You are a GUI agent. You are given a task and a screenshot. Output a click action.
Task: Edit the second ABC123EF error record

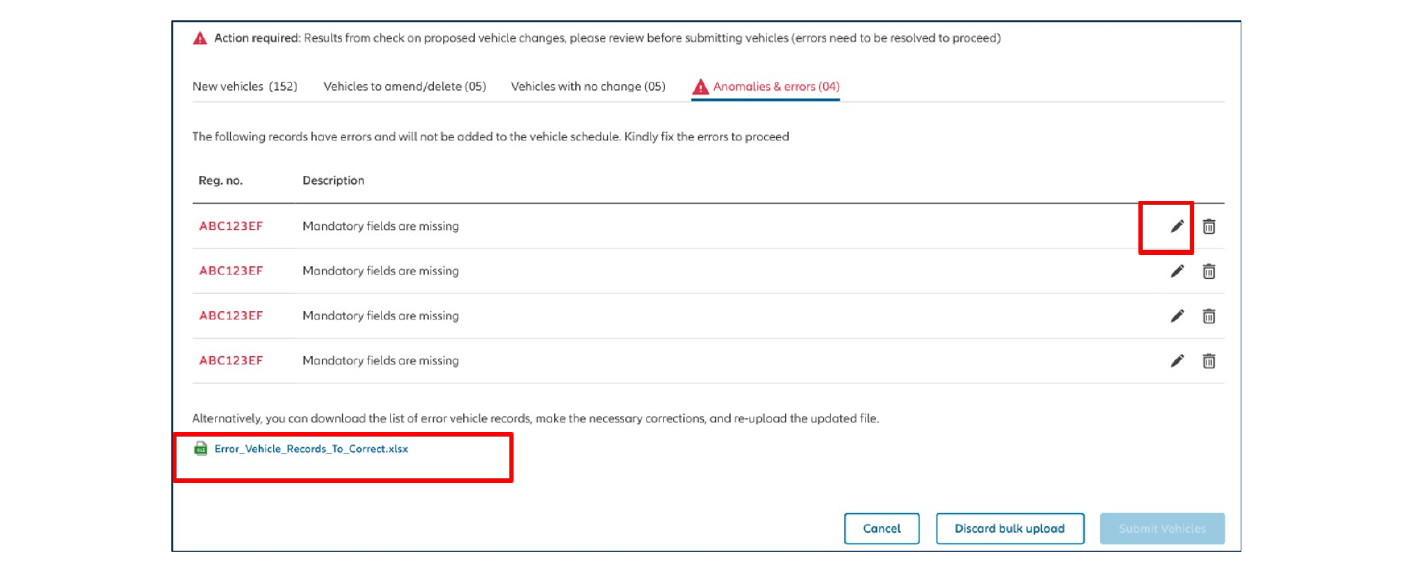coord(1177,271)
